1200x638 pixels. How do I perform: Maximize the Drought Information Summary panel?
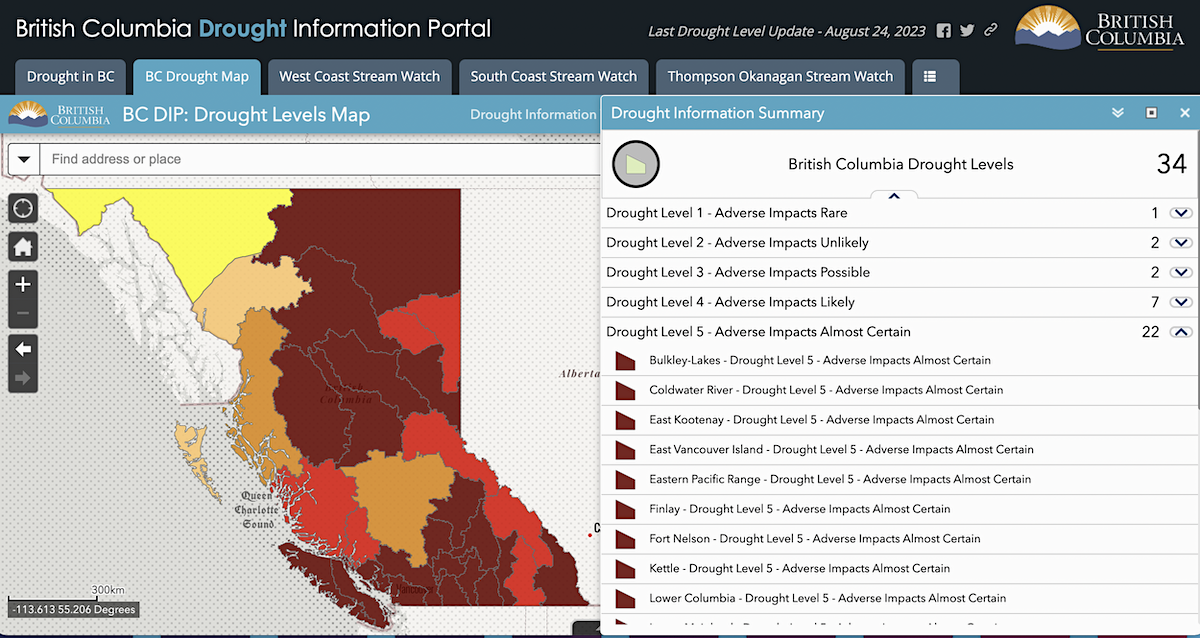tap(1151, 113)
